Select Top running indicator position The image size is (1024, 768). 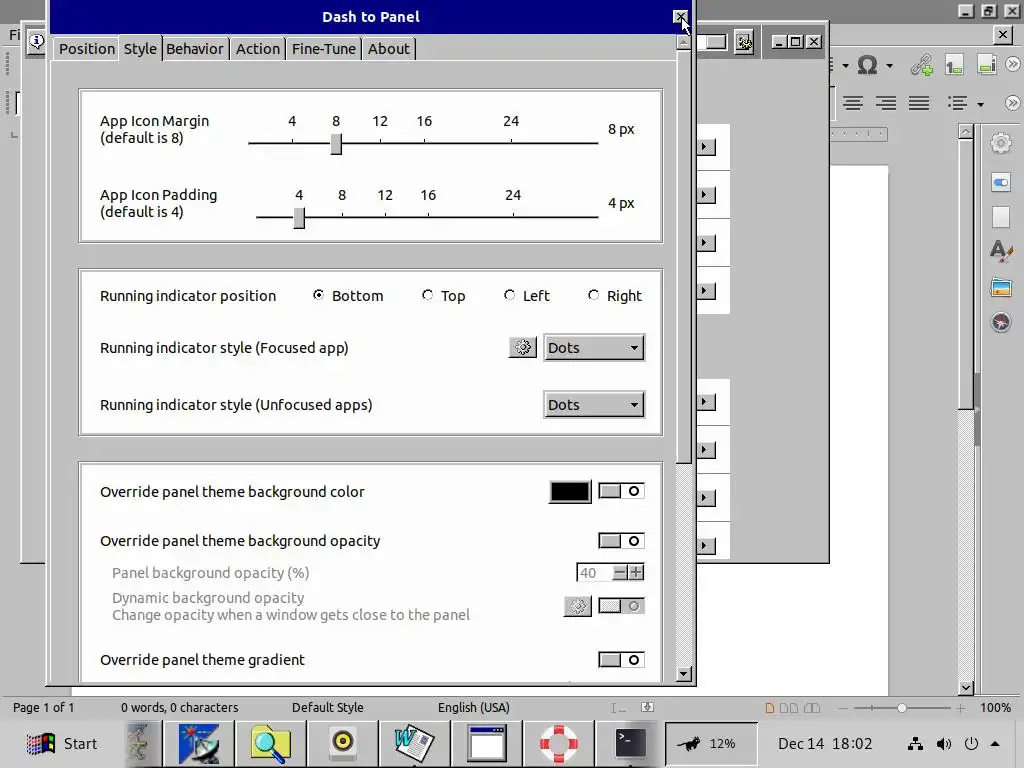pos(443,296)
